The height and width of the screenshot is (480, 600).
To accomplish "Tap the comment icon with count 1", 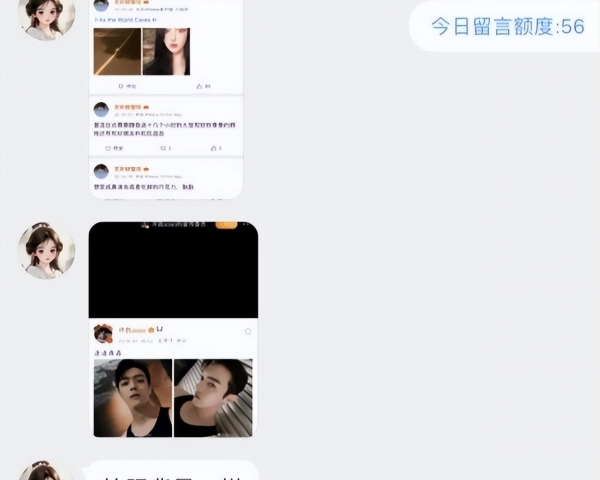I will click(163, 148).
